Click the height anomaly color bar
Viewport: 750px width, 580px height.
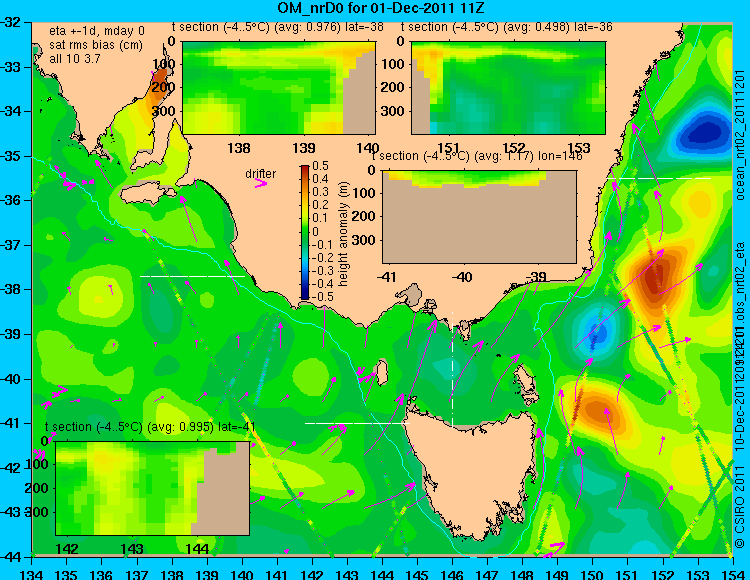pos(305,232)
